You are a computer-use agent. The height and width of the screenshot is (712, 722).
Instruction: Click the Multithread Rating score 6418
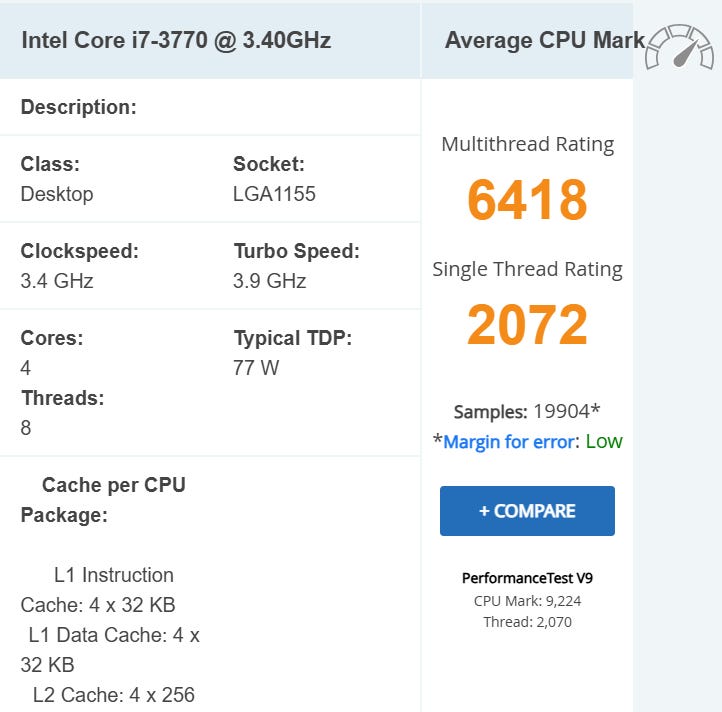pos(527,200)
